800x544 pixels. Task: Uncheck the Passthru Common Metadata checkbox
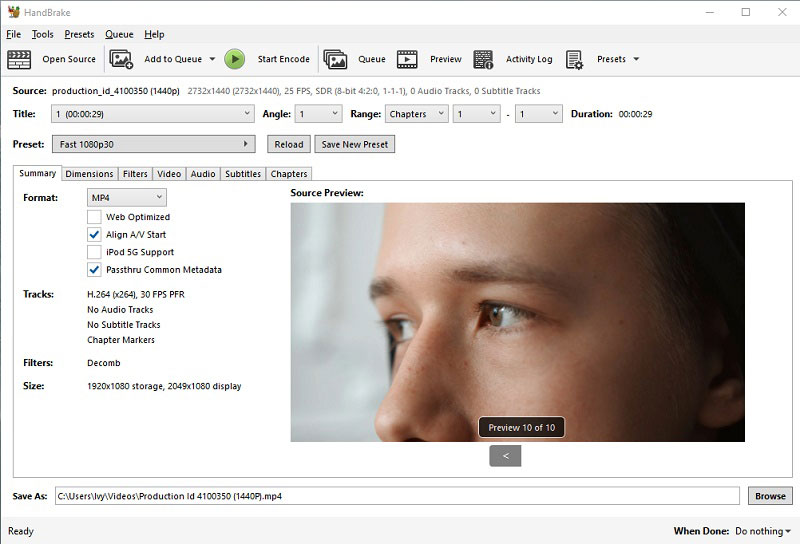coord(94,269)
